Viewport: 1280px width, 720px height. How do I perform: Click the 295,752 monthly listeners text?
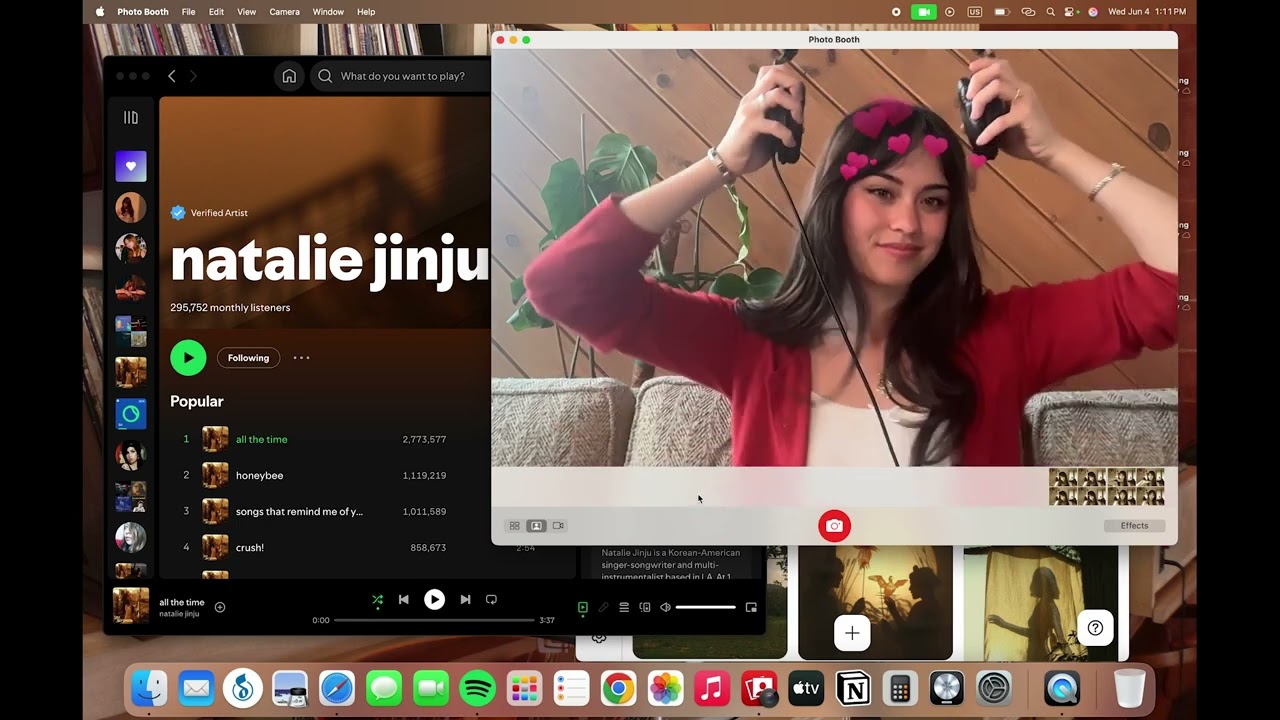[x=230, y=308]
